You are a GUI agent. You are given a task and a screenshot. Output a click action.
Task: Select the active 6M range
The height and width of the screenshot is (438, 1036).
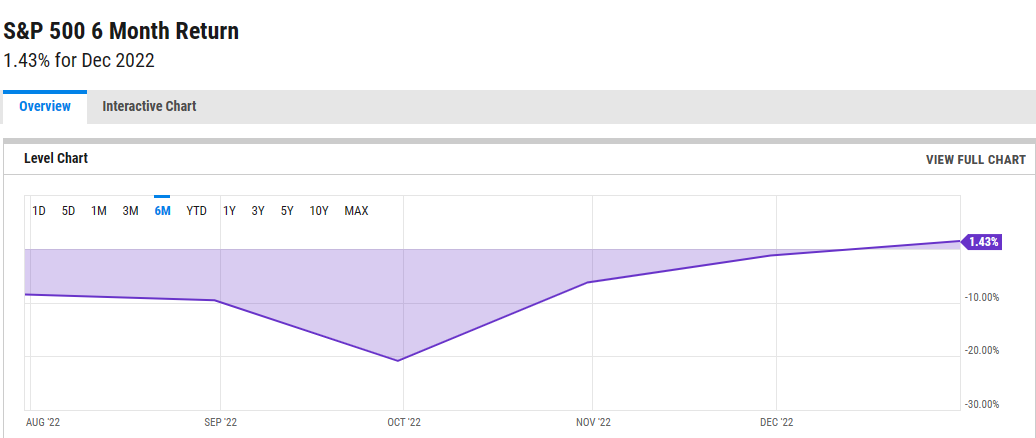pos(163,211)
